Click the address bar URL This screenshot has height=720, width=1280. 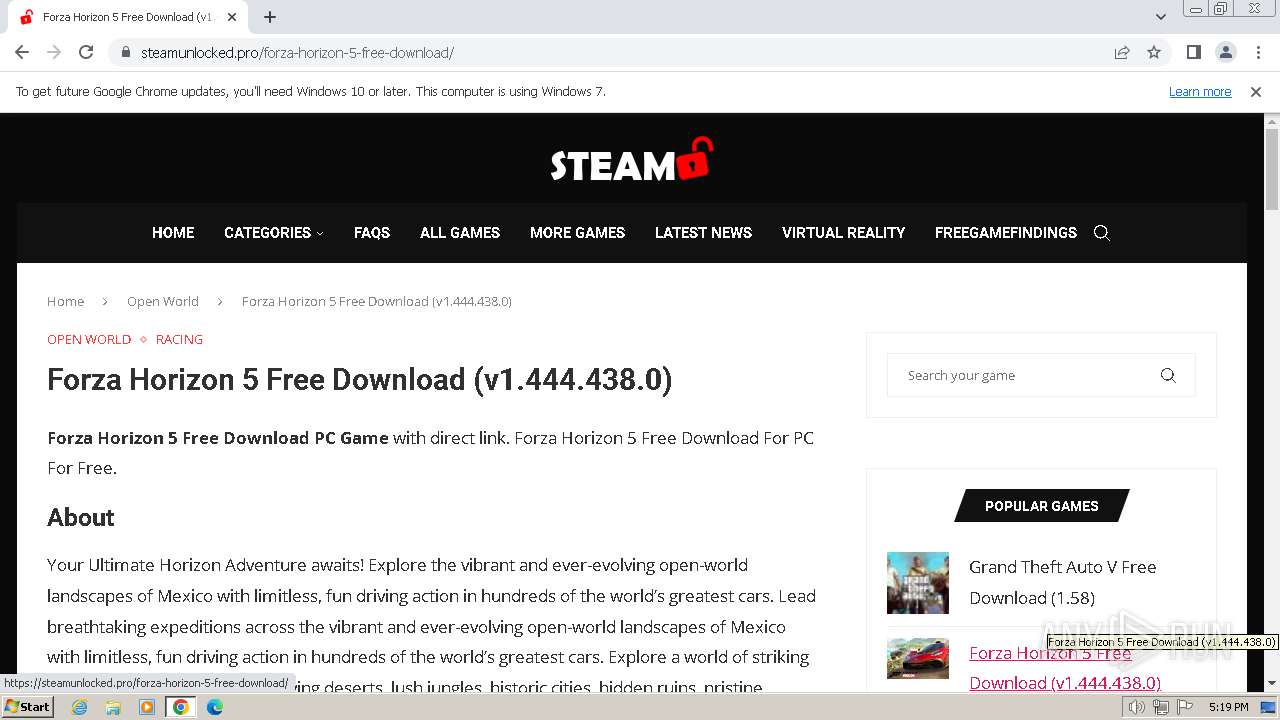pos(297,52)
